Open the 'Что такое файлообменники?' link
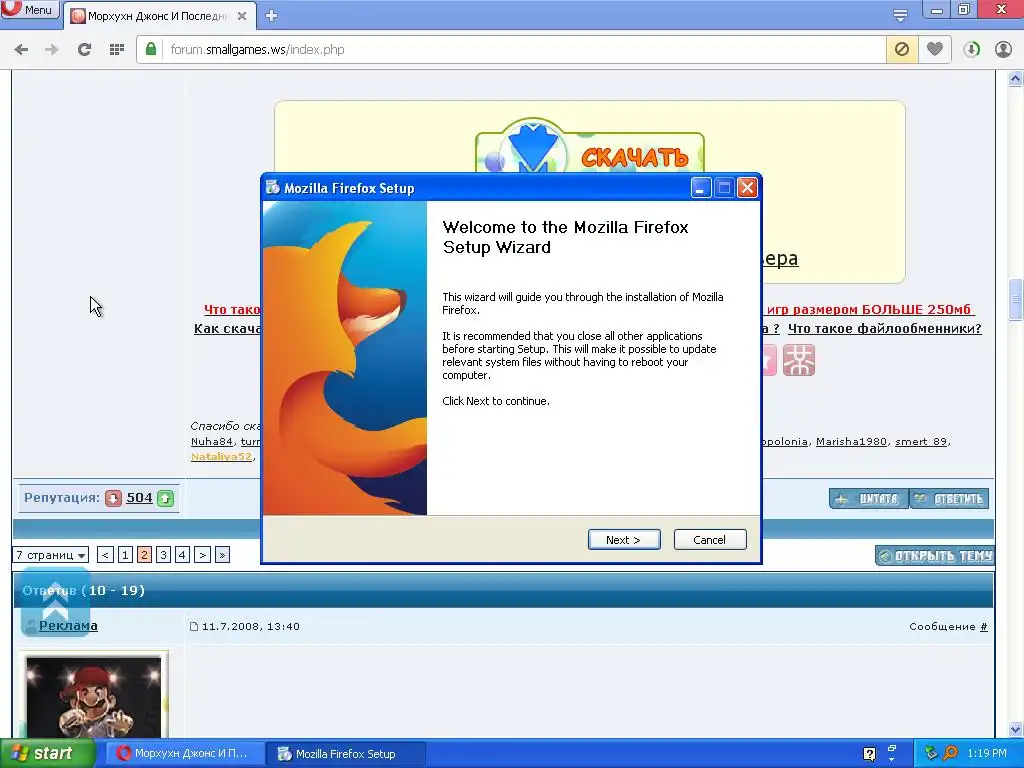Image resolution: width=1024 pixels, height=768 pixels. [x=884, y=328]
